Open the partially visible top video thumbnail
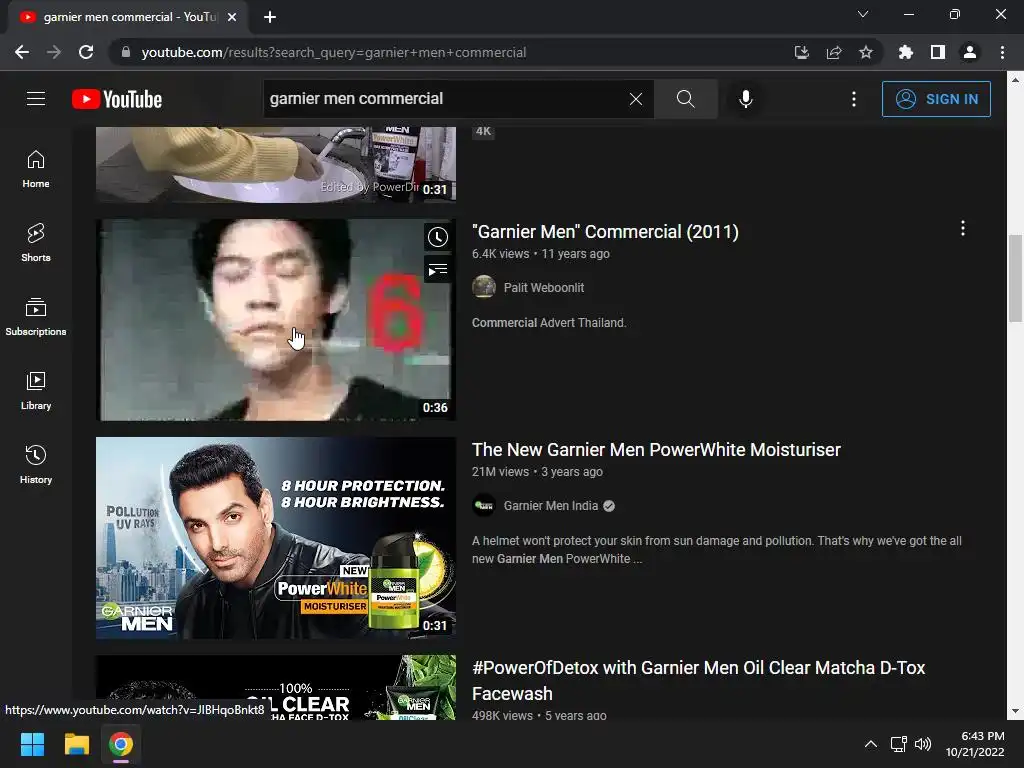The image size is (1024, 768). click(x=276, y=165)
